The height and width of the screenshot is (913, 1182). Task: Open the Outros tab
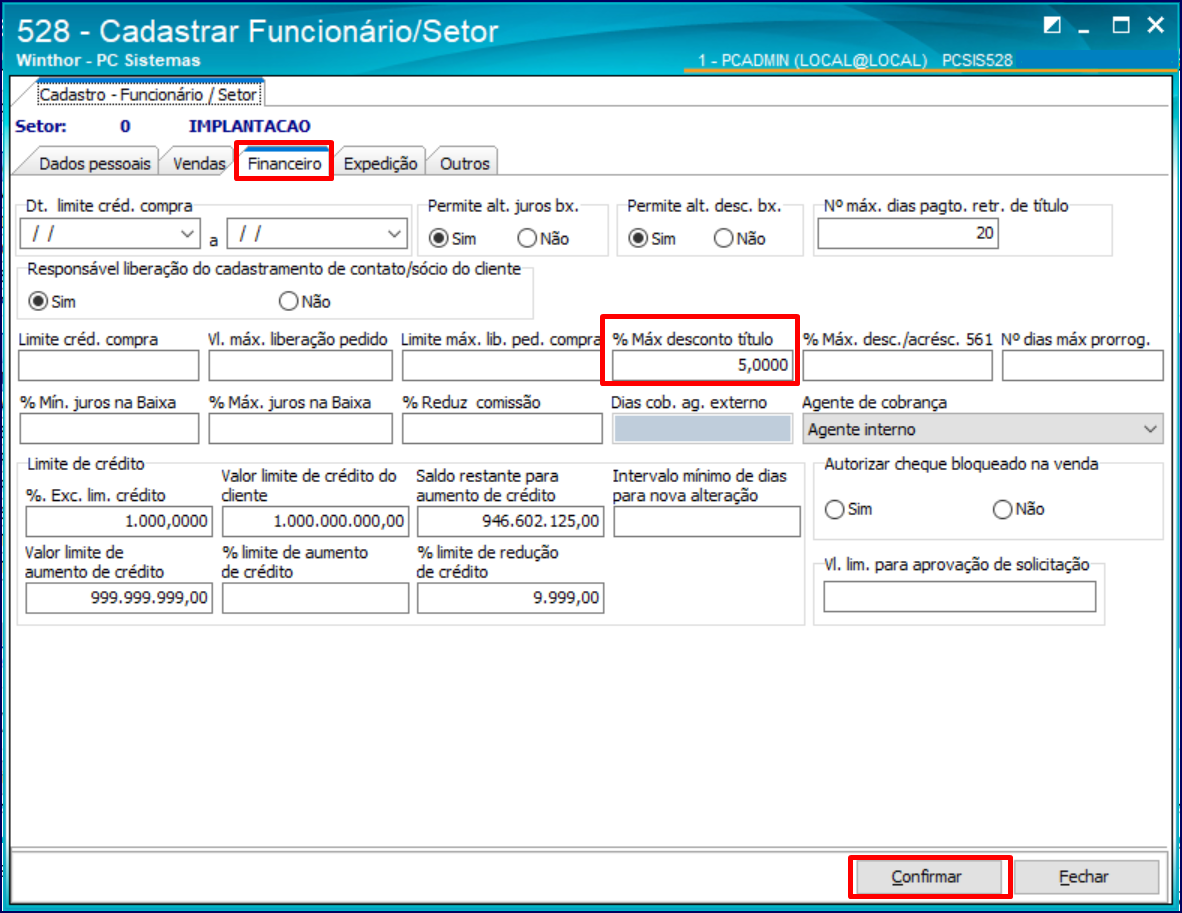[x=464, y=163]
